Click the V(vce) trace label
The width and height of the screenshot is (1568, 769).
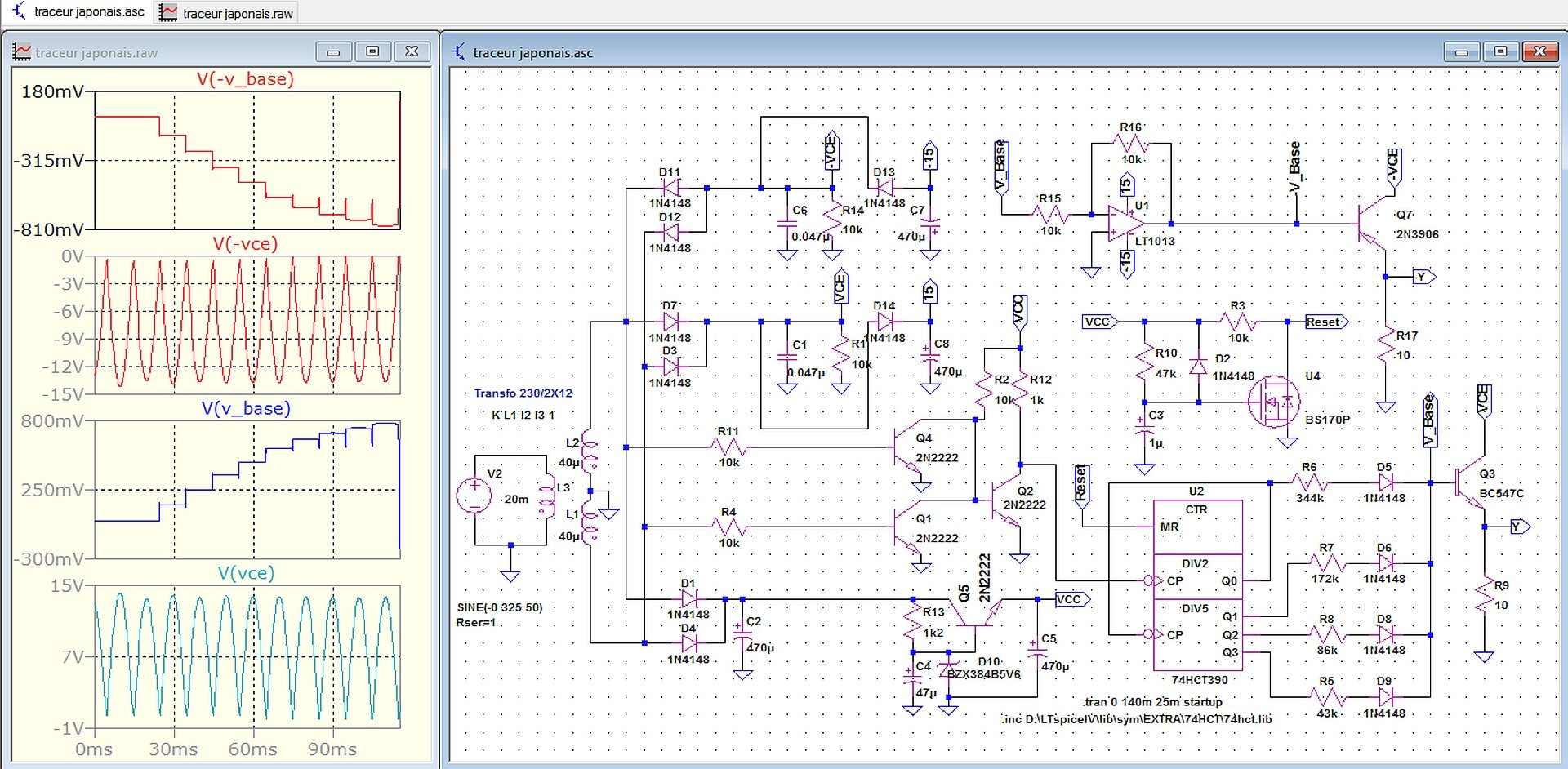(x=246, y=573)
